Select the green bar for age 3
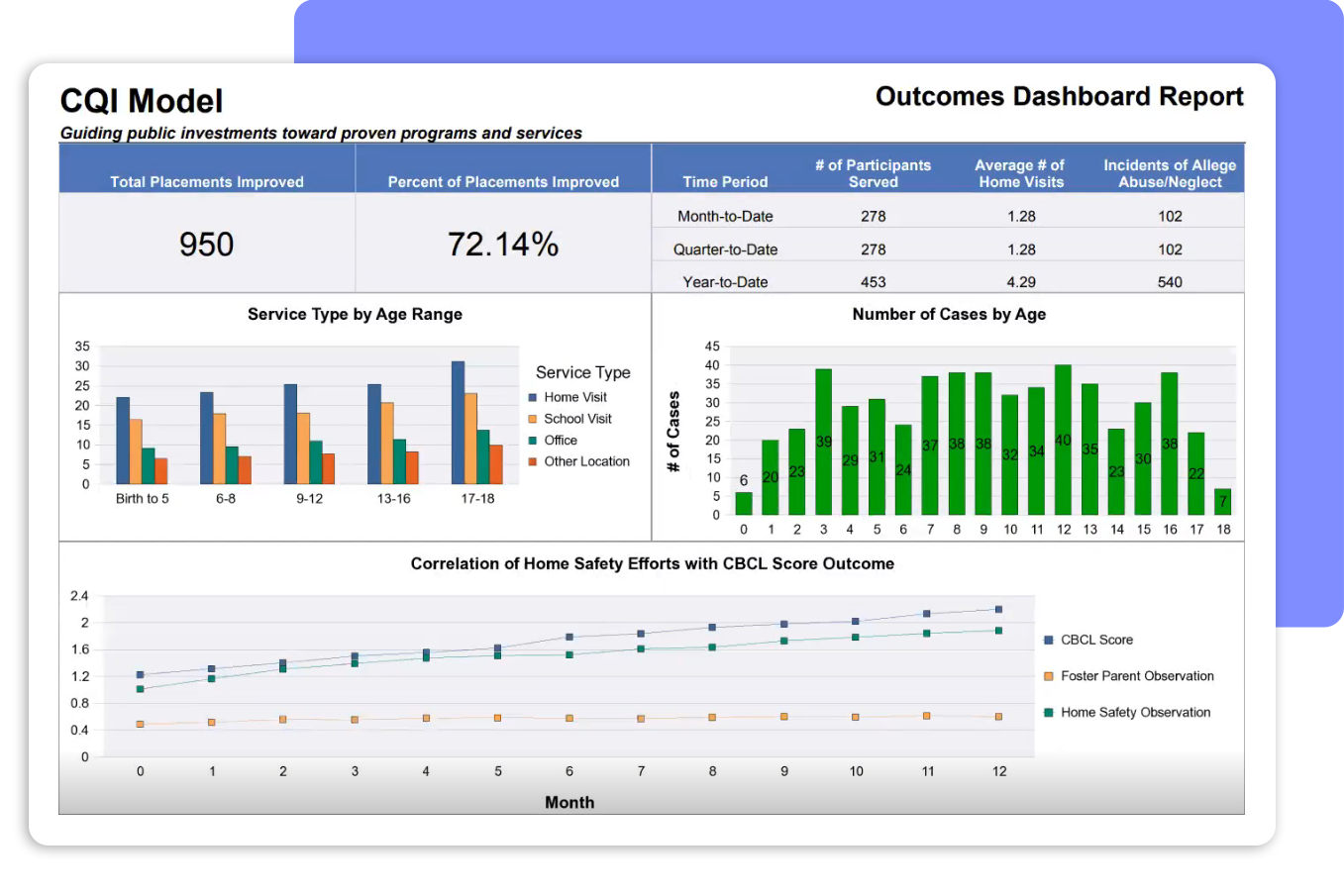Image resolution: width=1344 pixels, height=896 pixels. [x=823, y=443]
